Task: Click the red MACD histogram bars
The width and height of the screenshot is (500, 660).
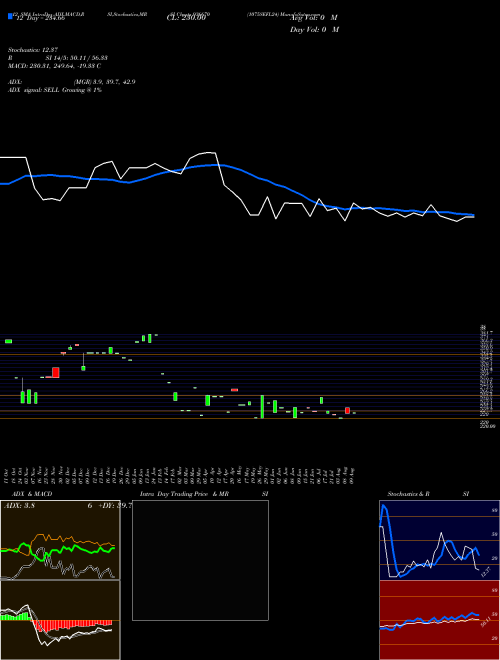Action: pyautogui.click(x=72, y=624)
